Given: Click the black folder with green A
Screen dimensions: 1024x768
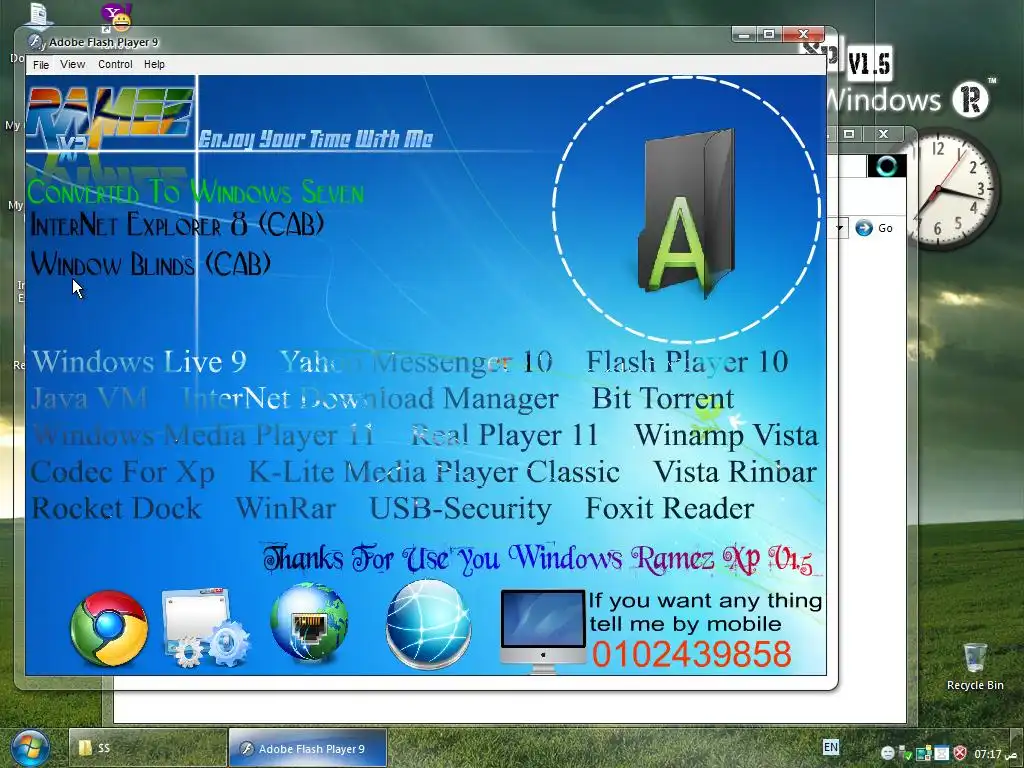Looking at the screenshot, I should tap(686, 213).
